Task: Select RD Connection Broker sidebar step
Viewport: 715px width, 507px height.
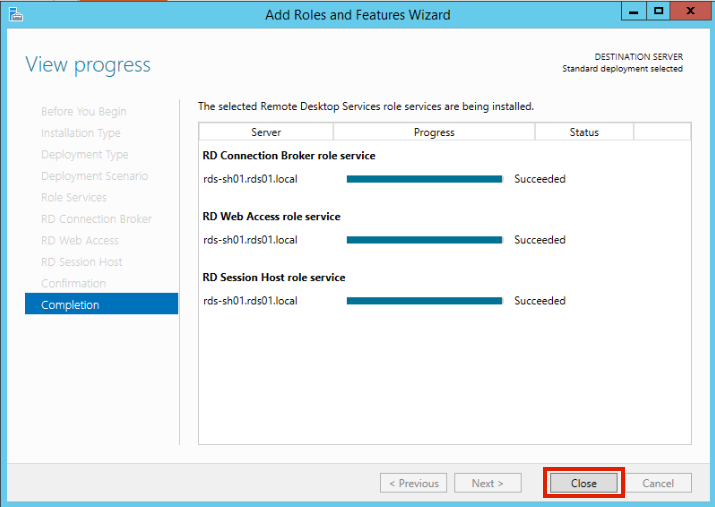Action: coord(96,219)
